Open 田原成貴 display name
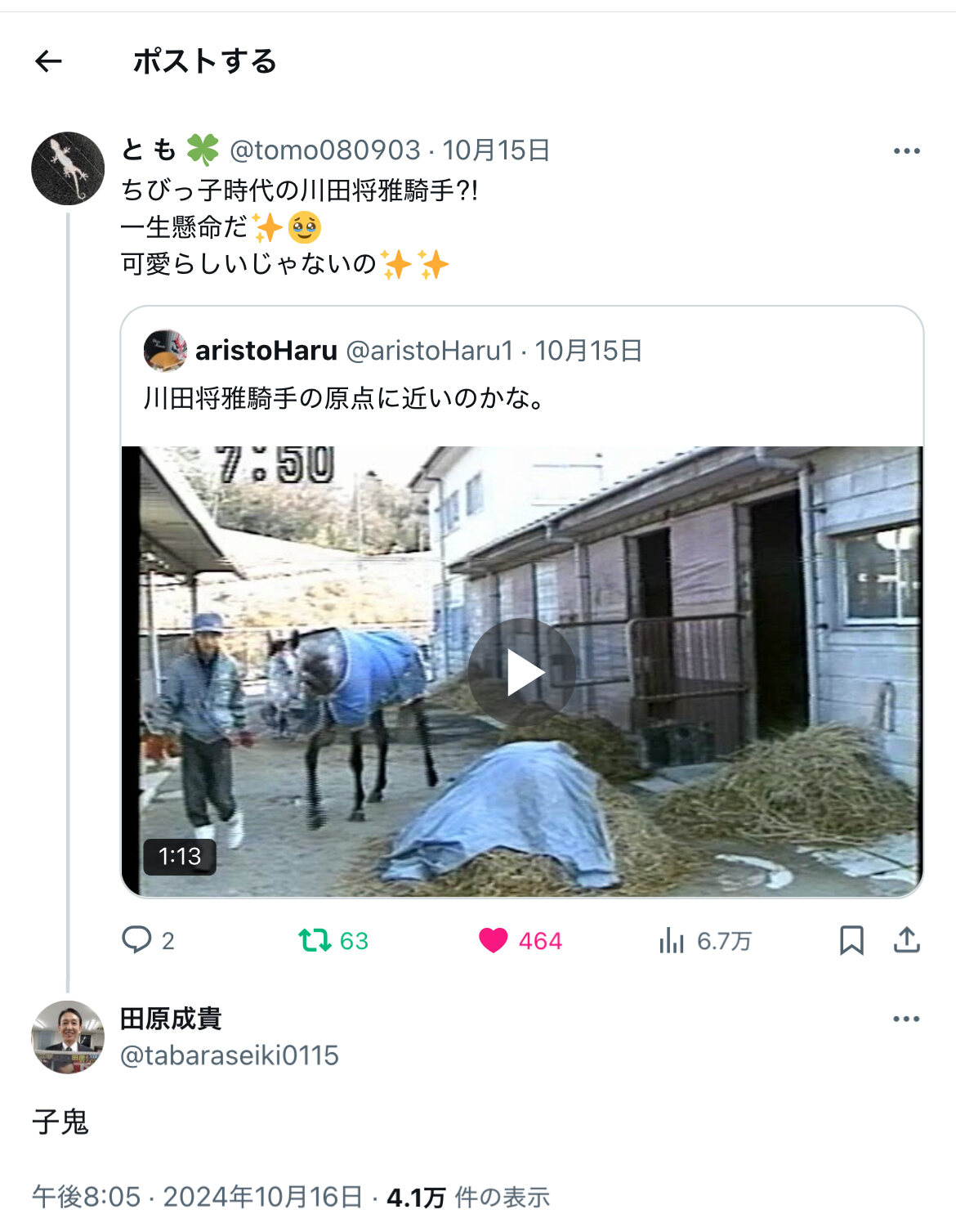Image resolution: width=956 pixels, height=1232 pixels. (x=171, y=1019)
